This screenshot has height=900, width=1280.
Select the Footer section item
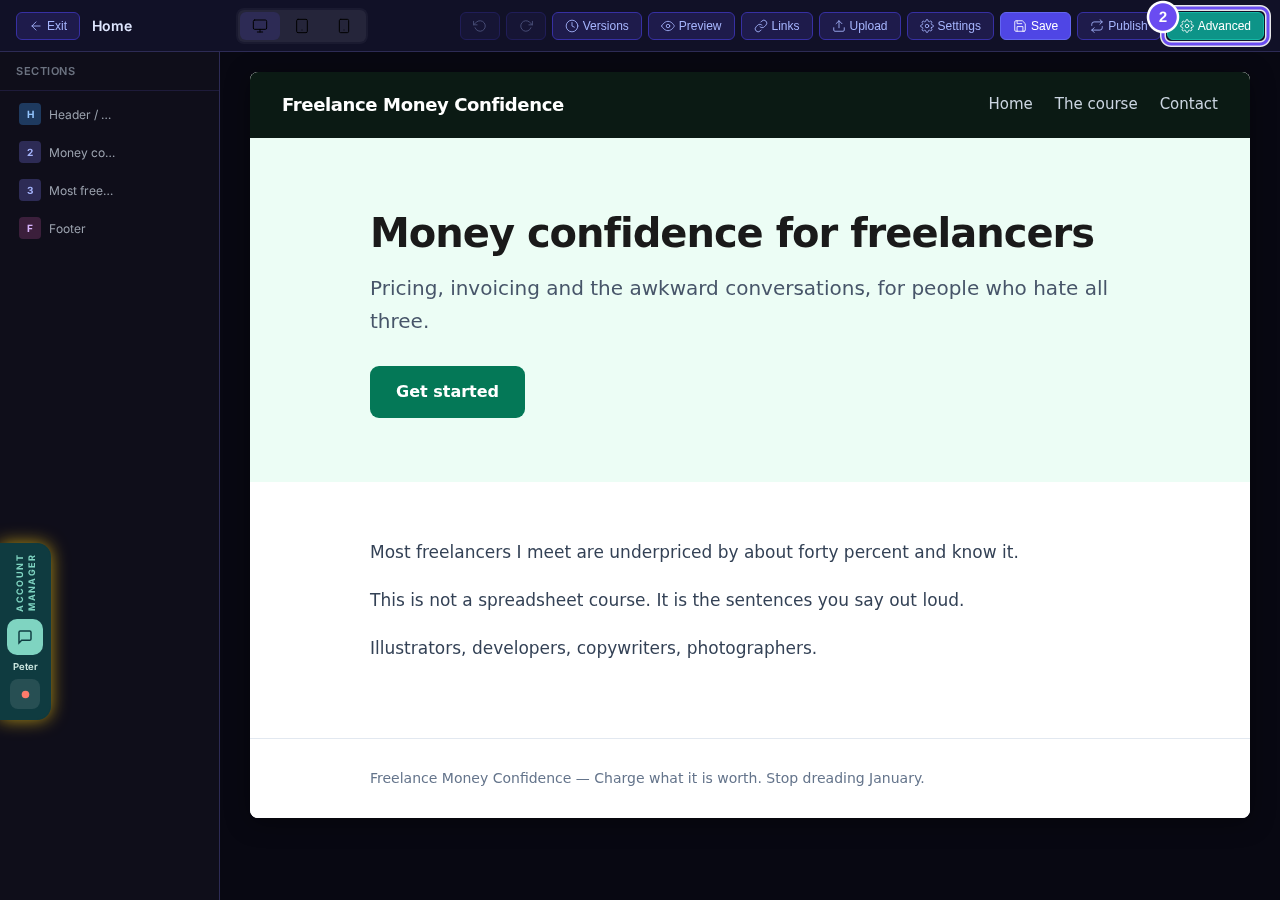click(109, 228)
